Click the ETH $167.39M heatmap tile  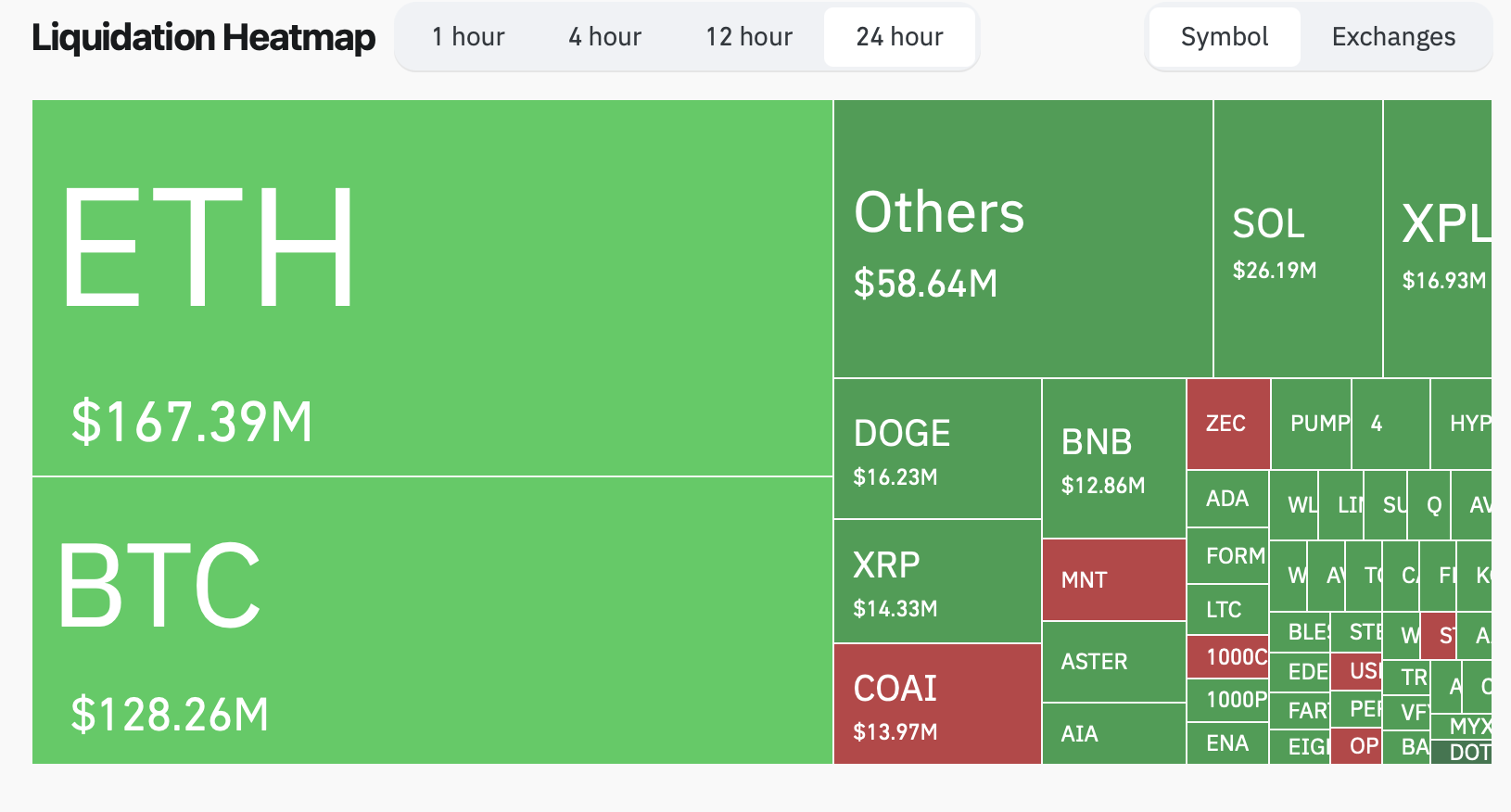pos(432,287)
